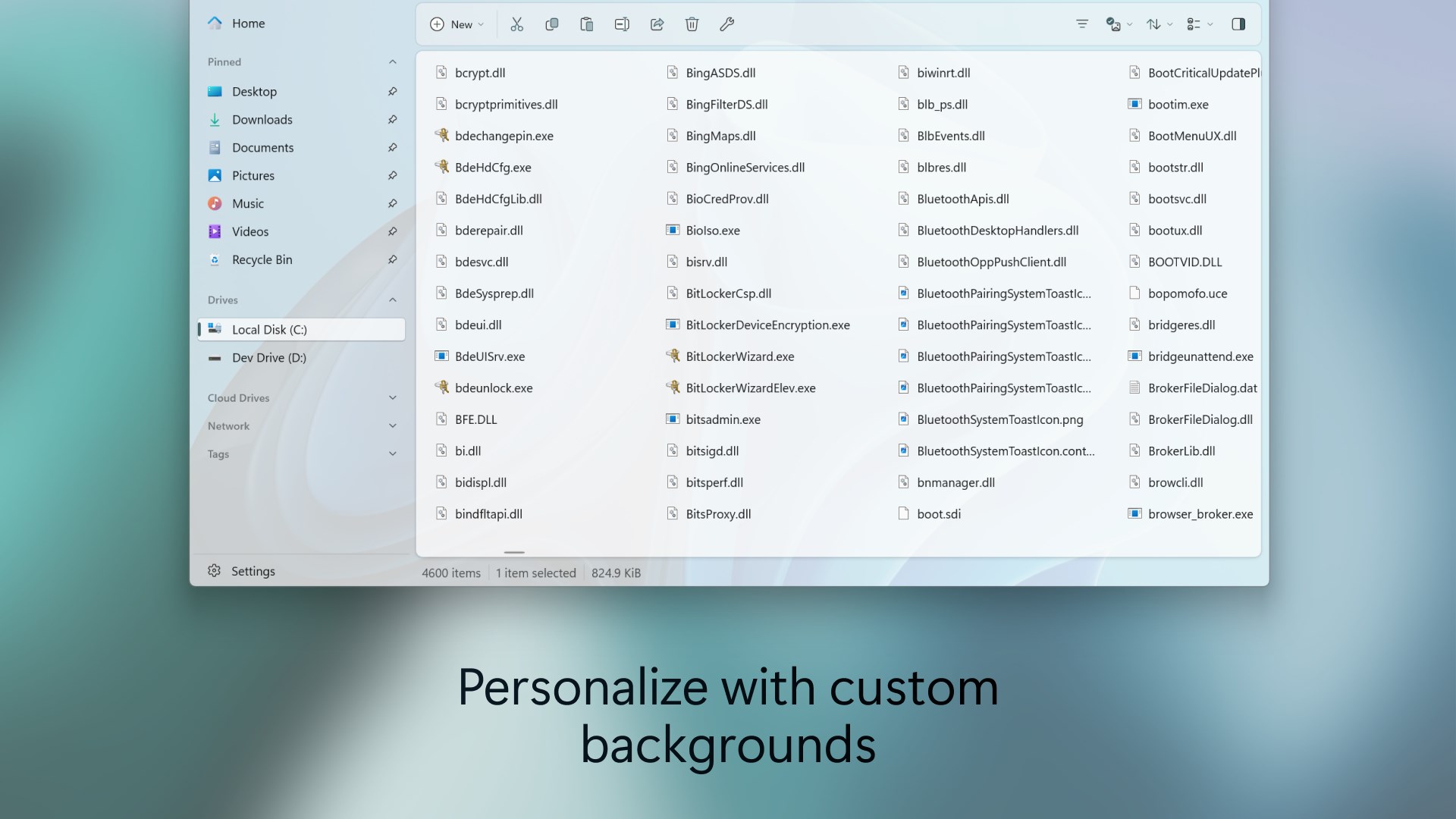Select the Paste icon
Image resolution: width=1456 pixels, height=819 pixels.
pos(586,24)
